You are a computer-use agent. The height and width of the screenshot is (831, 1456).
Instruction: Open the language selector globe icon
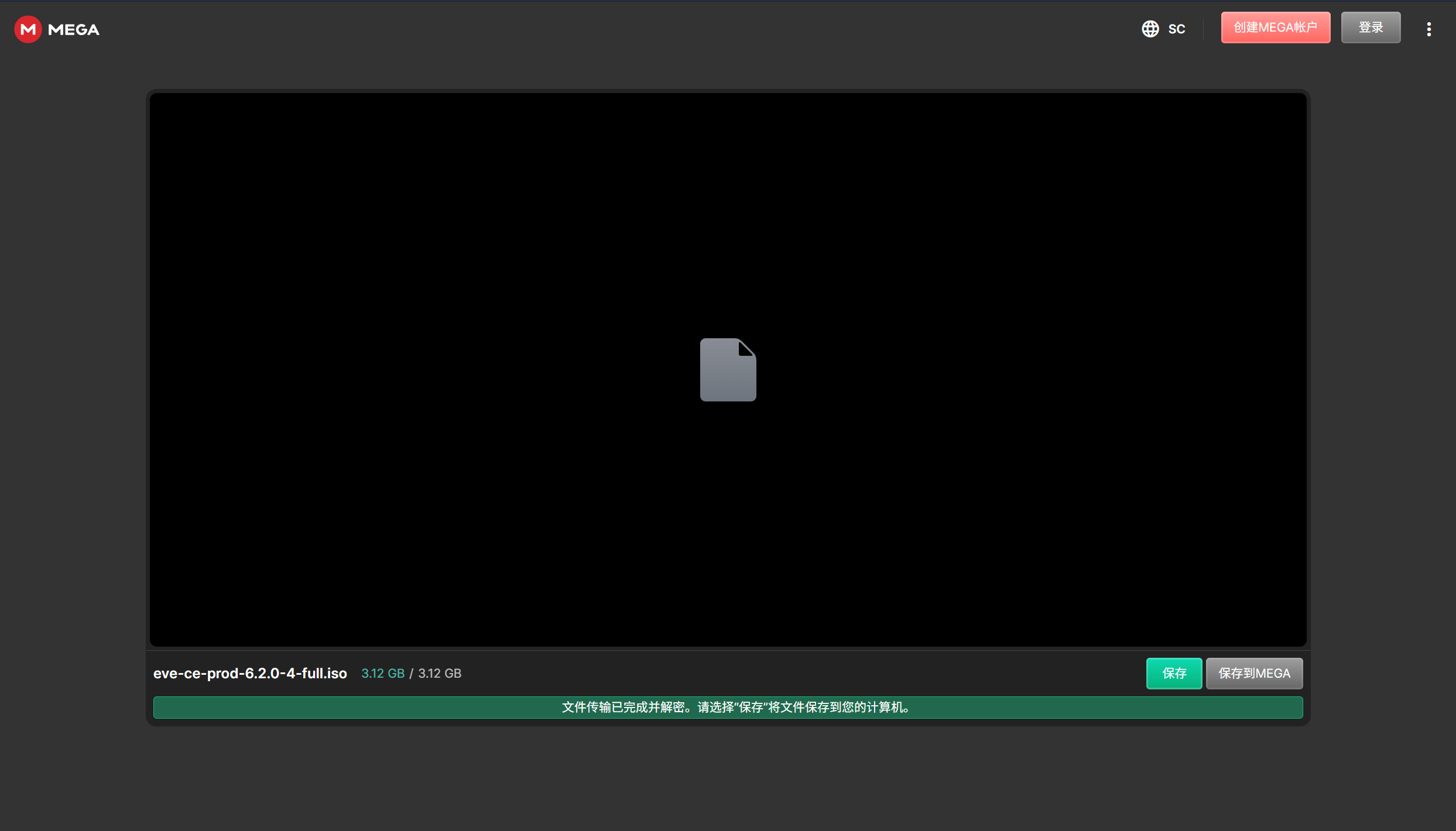point(1150,29)
